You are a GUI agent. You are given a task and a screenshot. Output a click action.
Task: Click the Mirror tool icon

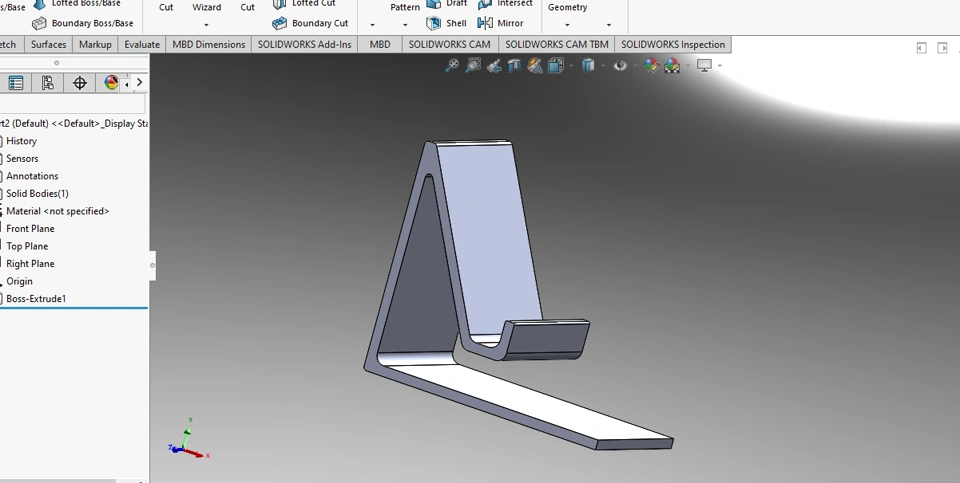pos(485,23)
